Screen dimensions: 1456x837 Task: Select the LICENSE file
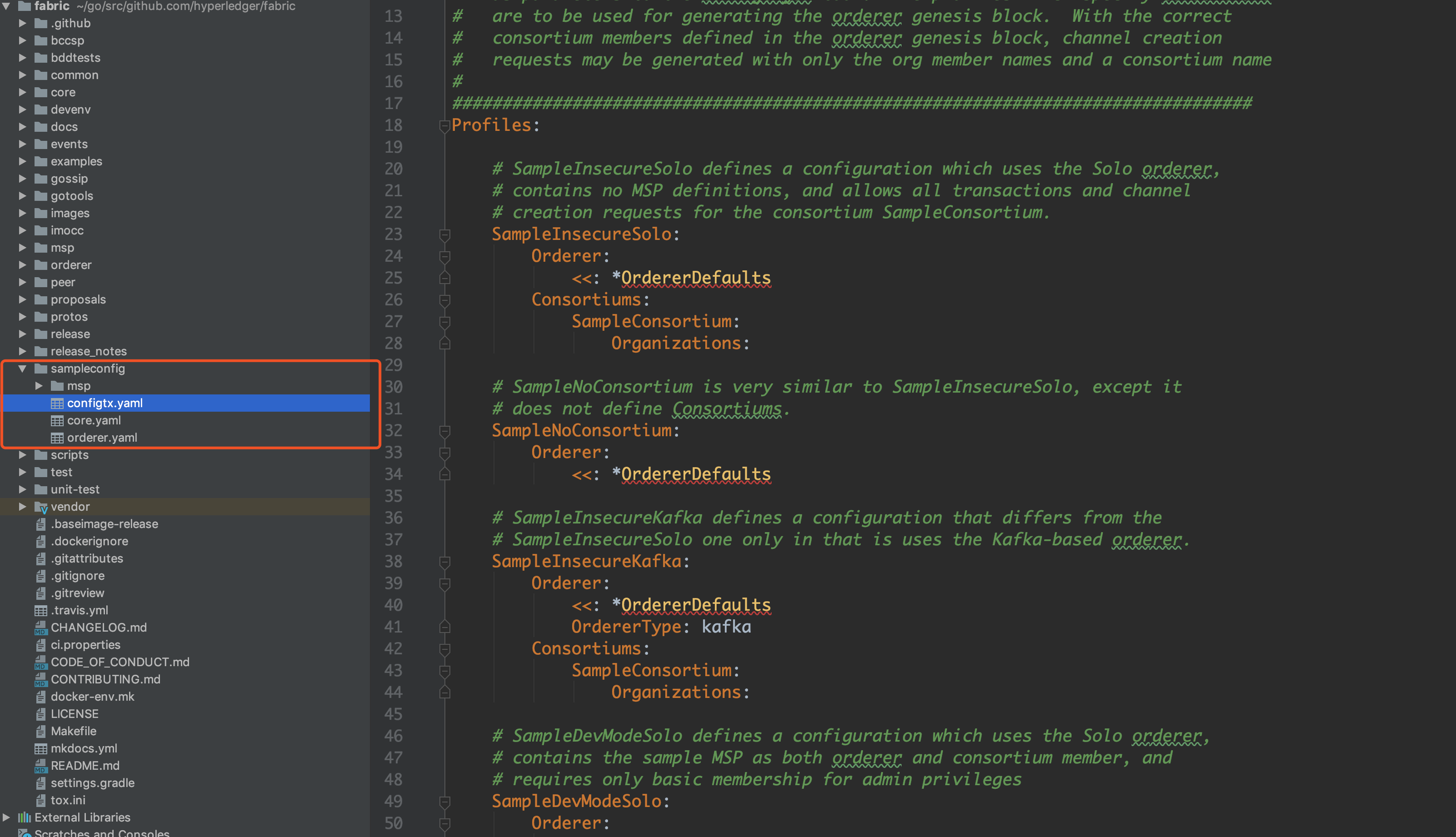coord(74,714)
